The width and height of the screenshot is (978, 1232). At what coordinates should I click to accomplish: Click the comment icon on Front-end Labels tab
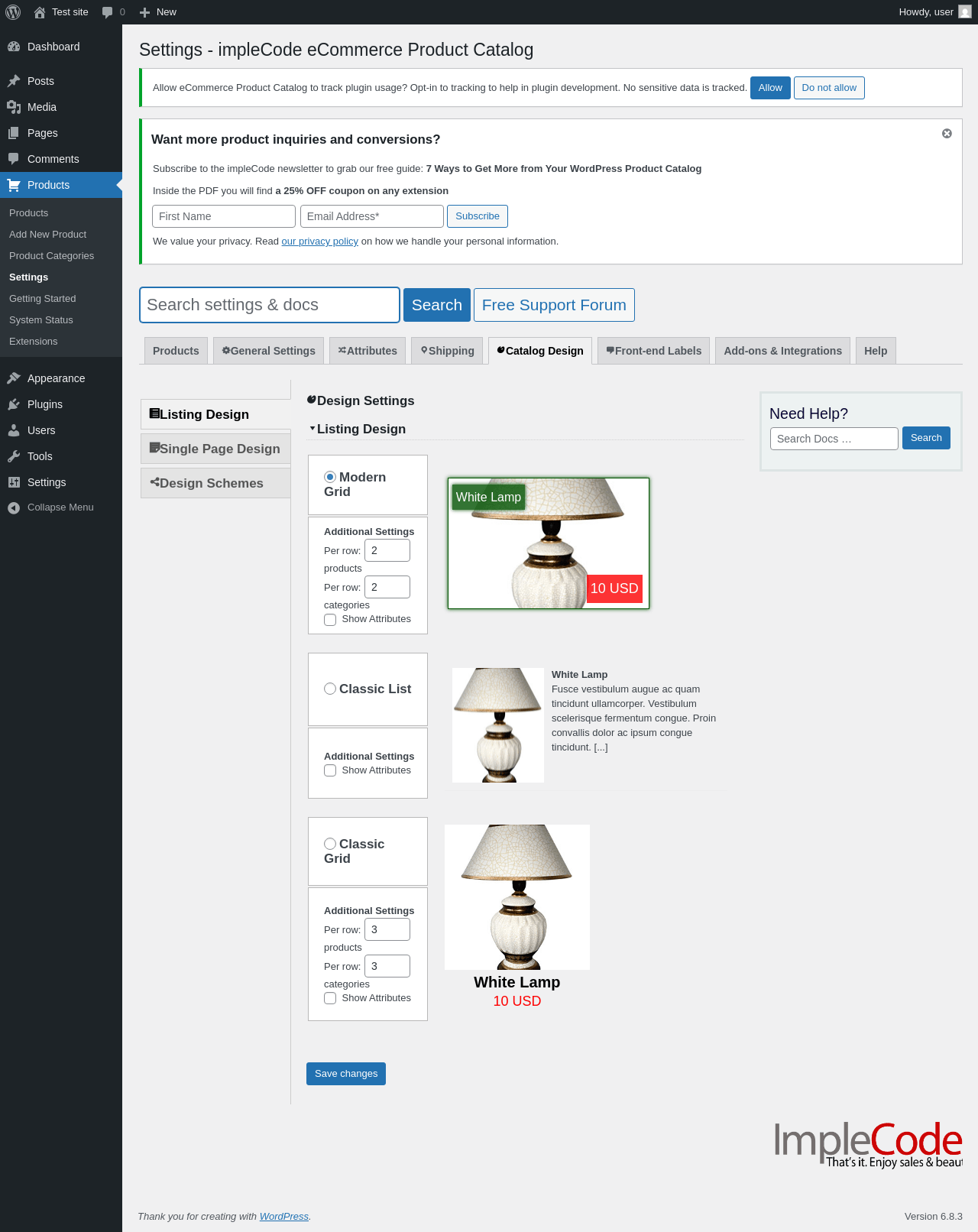[x=610, y=350]
